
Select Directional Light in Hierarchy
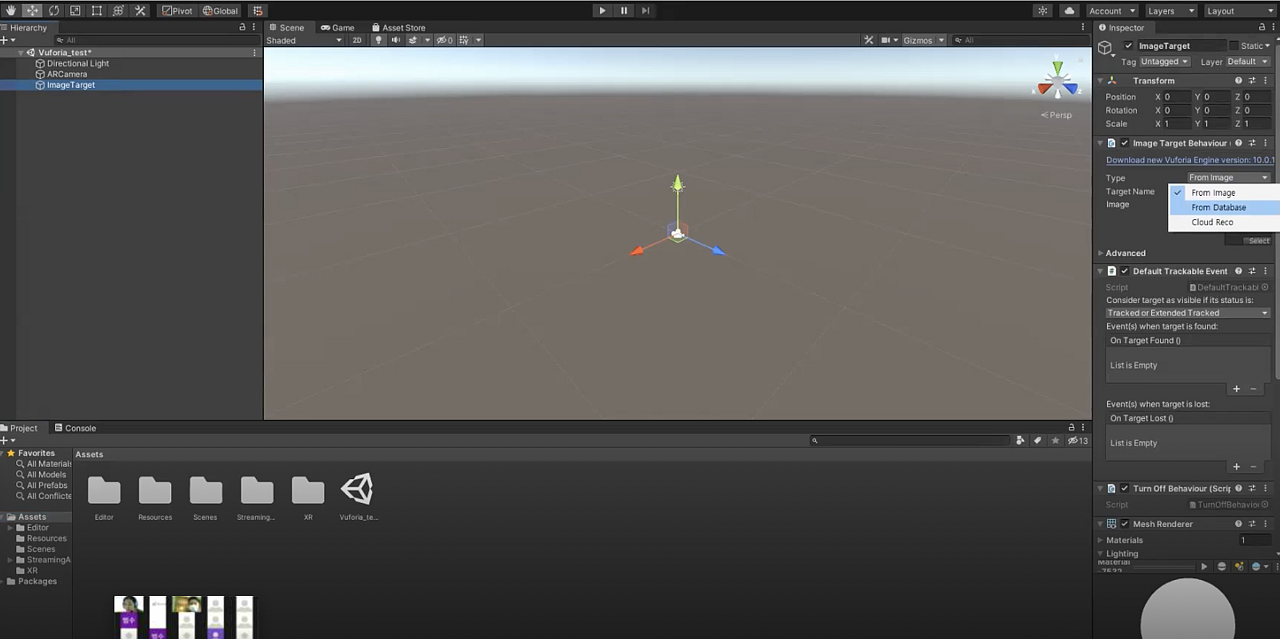tap(77, 63)
